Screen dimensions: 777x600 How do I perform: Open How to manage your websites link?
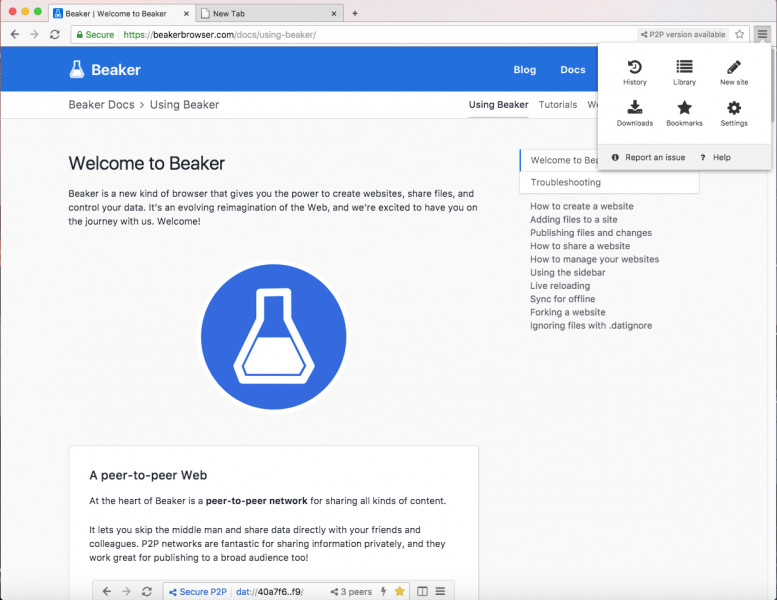pos(595,259)
